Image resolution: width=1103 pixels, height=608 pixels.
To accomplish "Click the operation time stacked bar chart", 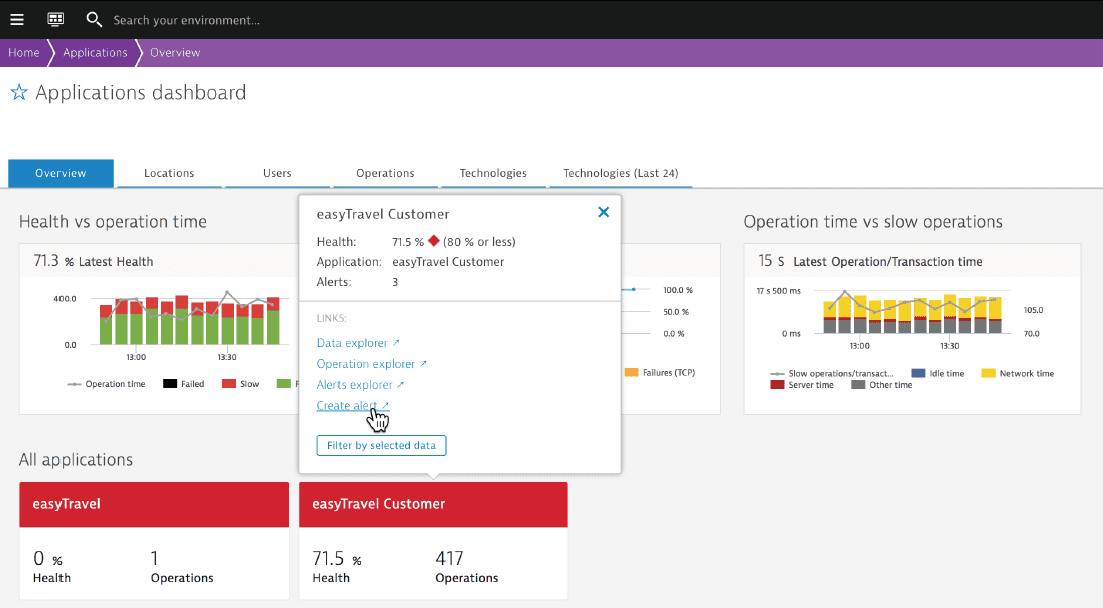I will click(x=912, y=312).
